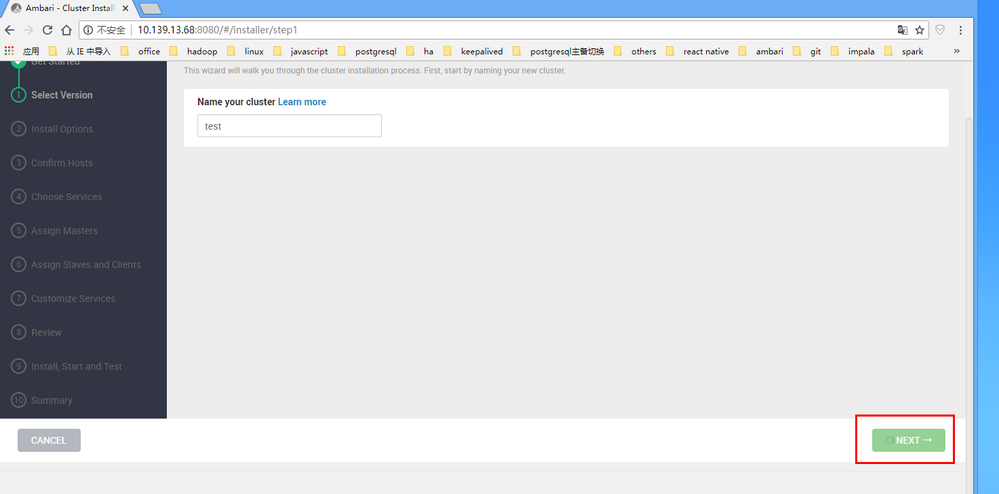
Task: Select the Select Version wizard step
Action: (62, 95)
